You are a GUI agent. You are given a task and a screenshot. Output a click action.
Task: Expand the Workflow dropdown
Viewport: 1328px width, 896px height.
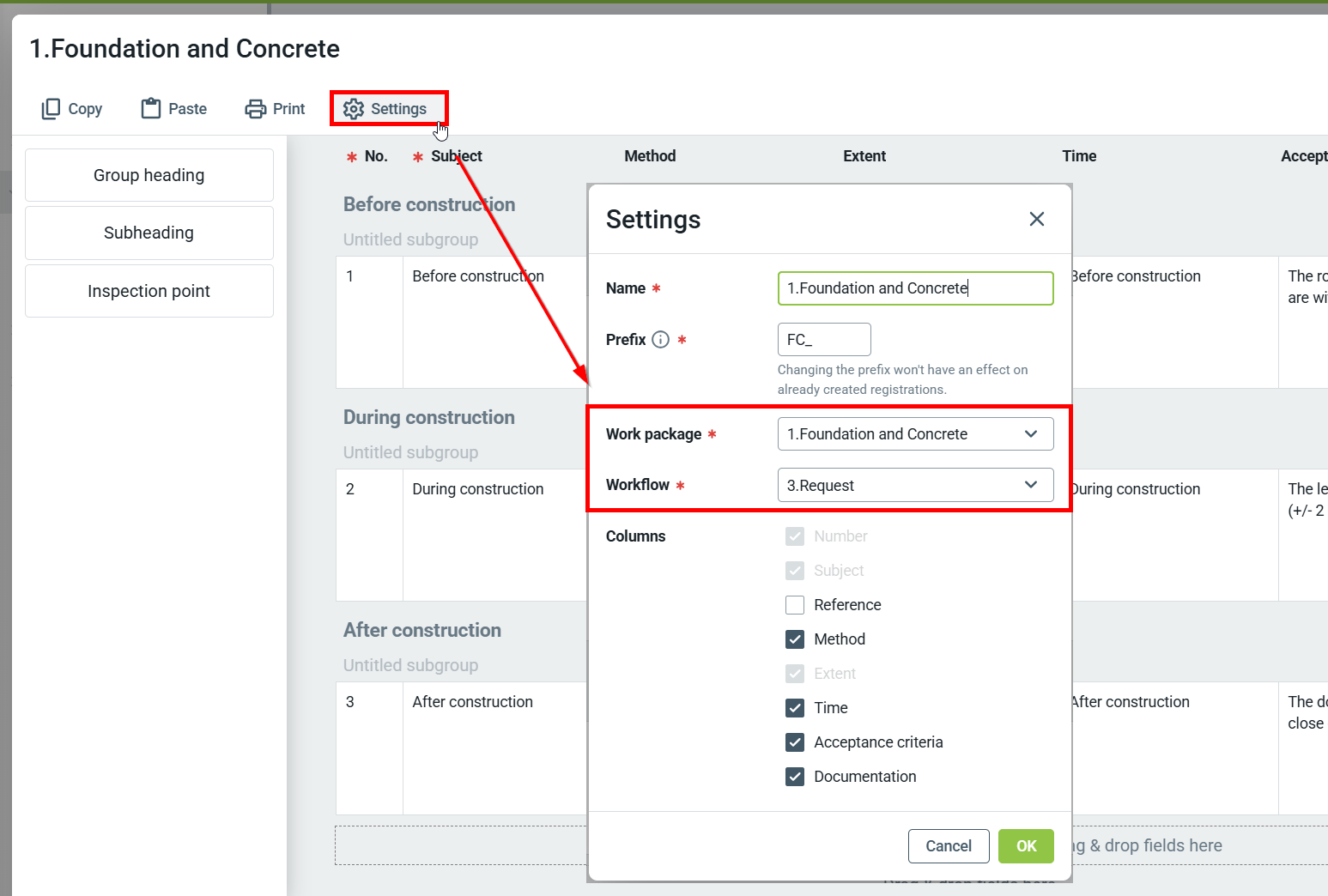(x=914, y=486)
